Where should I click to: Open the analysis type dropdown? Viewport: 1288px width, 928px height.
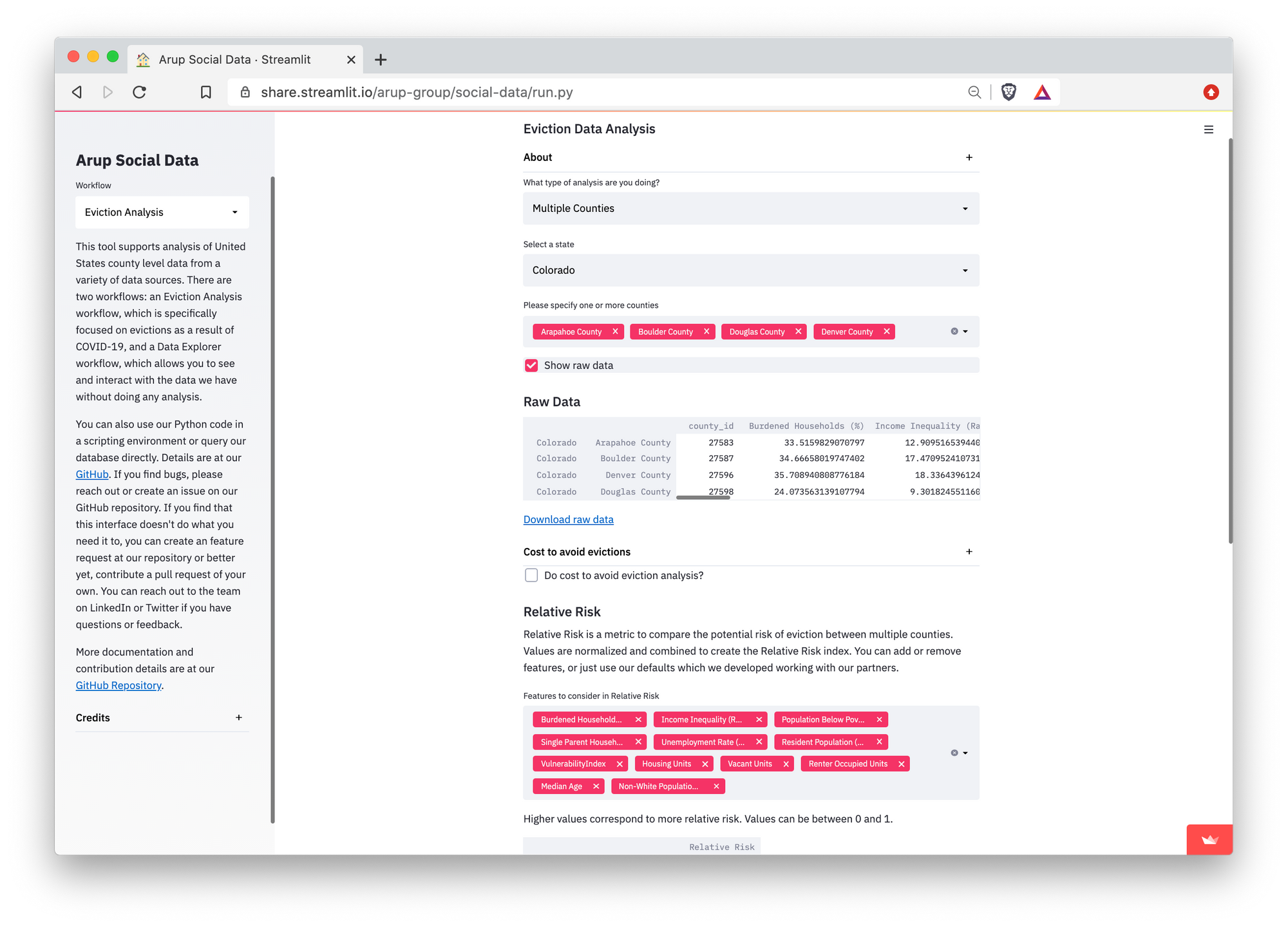pos(751,209)
